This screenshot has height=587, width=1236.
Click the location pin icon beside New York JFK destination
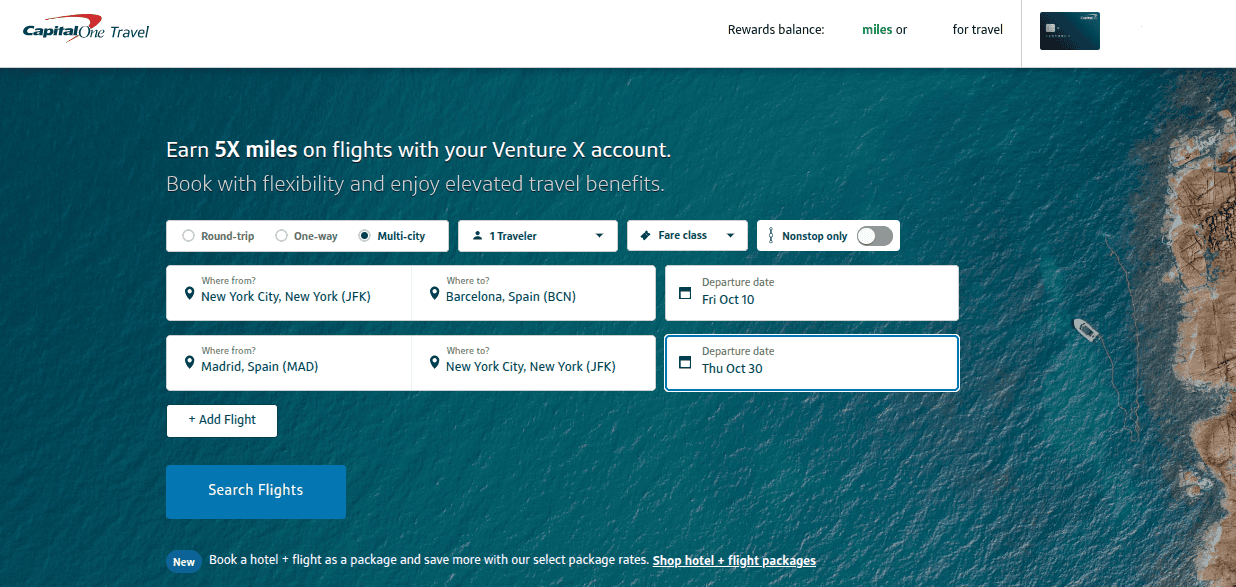[x=434, y=363]
